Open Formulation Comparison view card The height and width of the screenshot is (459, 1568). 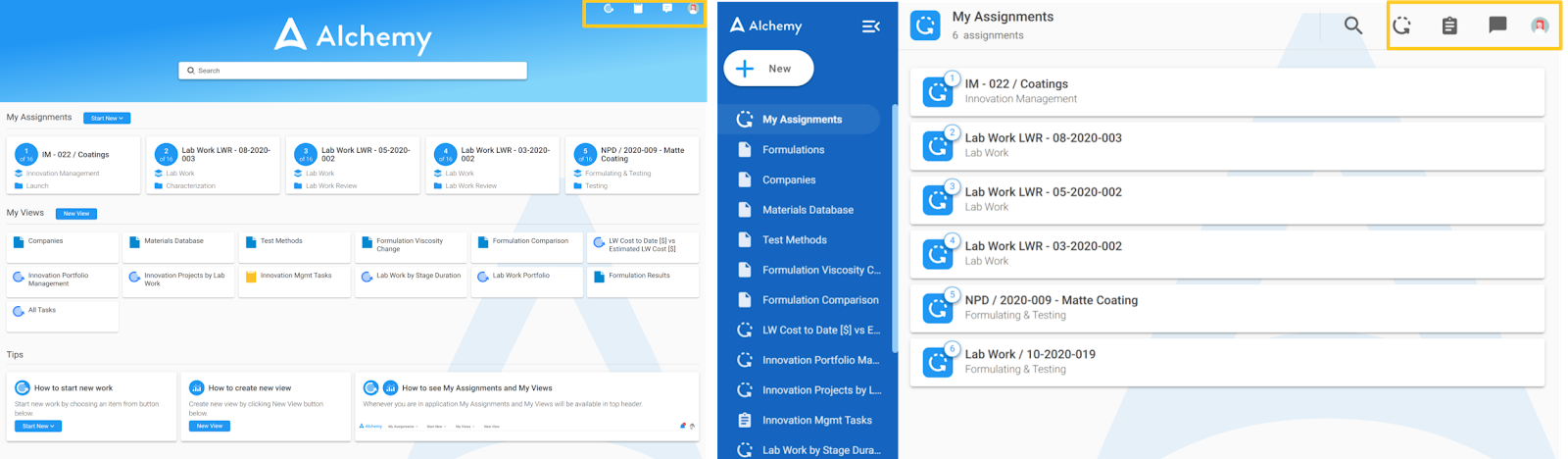526,247
